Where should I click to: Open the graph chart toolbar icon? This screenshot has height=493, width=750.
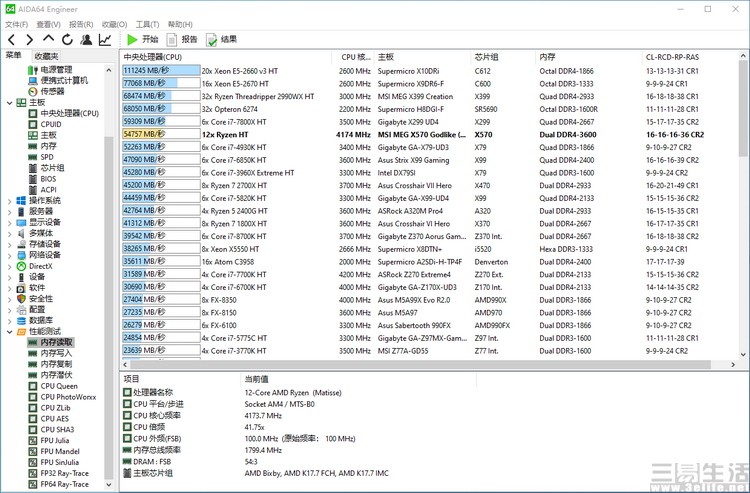coord(105,40)
